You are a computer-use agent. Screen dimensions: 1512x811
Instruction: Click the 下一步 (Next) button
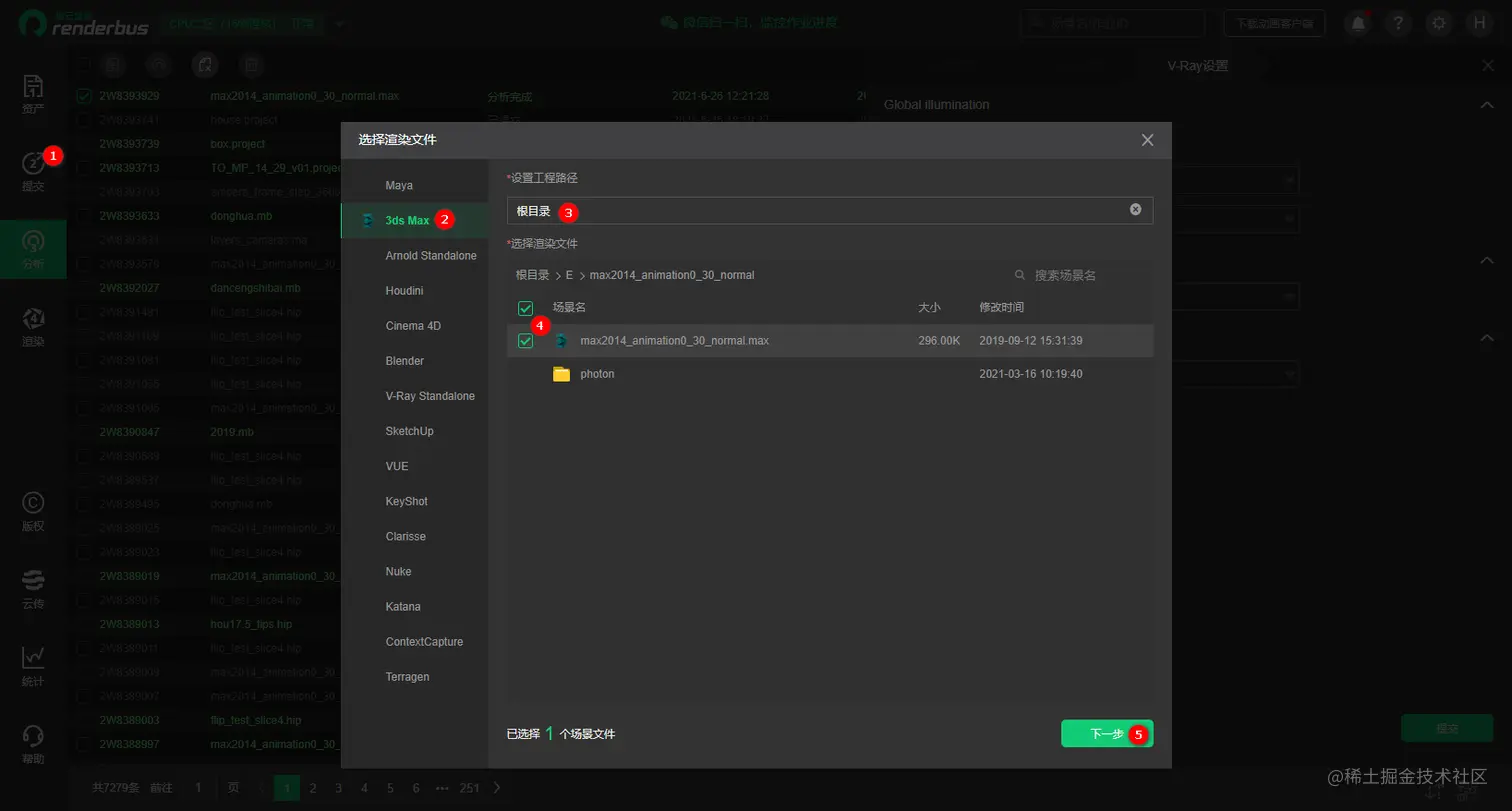[x=1107, y=734]
